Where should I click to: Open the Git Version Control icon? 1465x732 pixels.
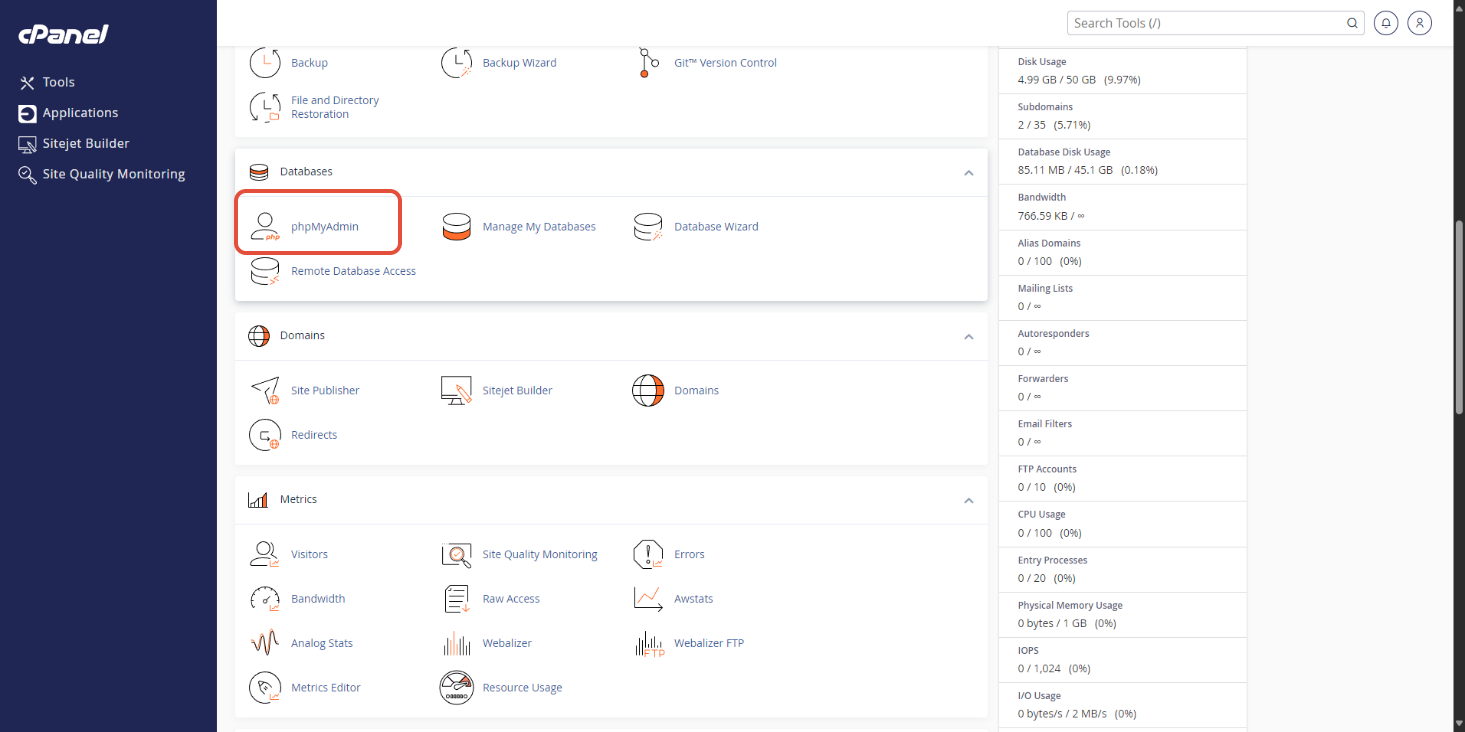coord(648,62)
